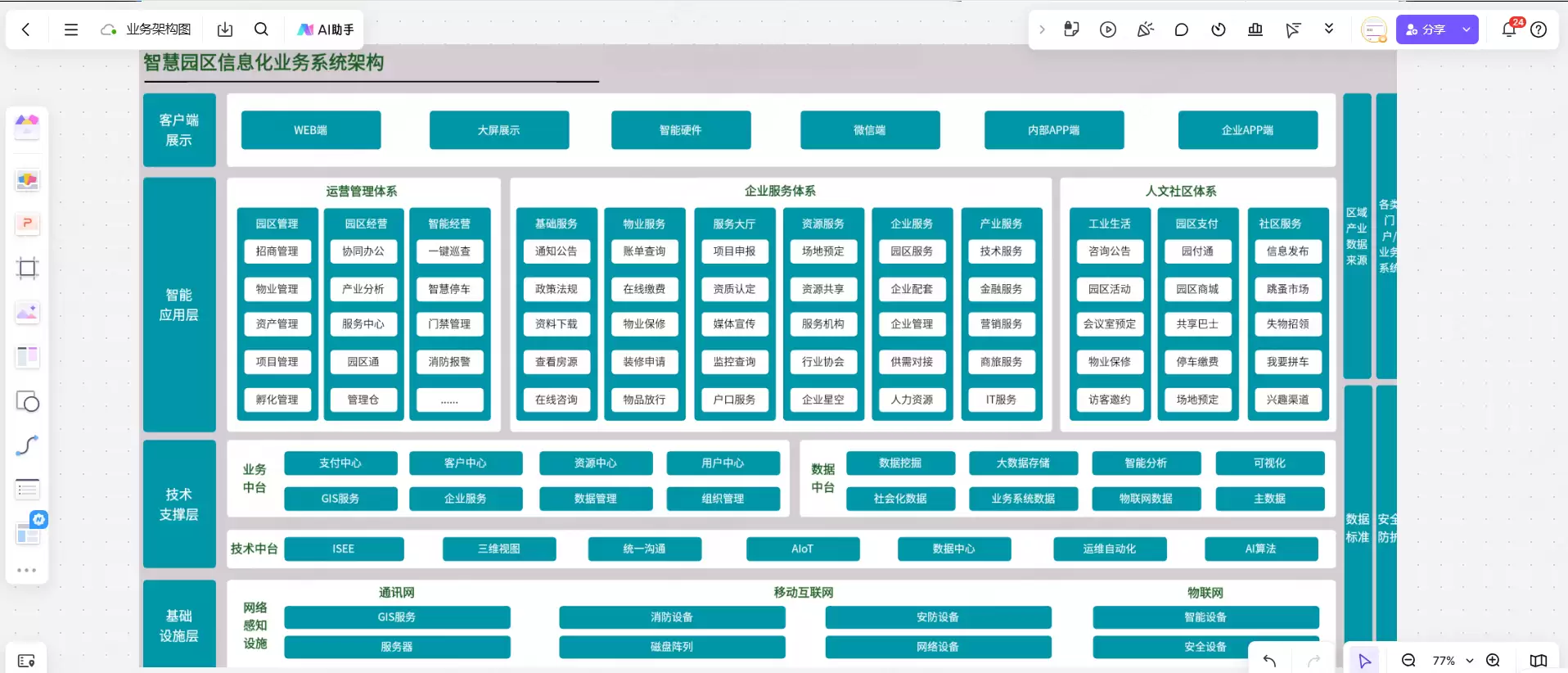Click the export download icon
The height and width of the screenshot is (673, 1568).
click(x=225, y=29)
